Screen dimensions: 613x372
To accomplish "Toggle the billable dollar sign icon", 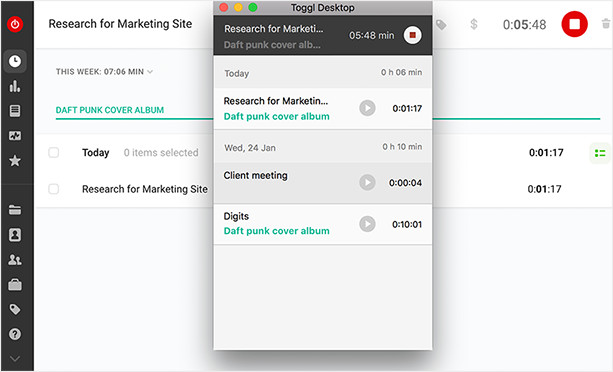I will tap(474, 24).
